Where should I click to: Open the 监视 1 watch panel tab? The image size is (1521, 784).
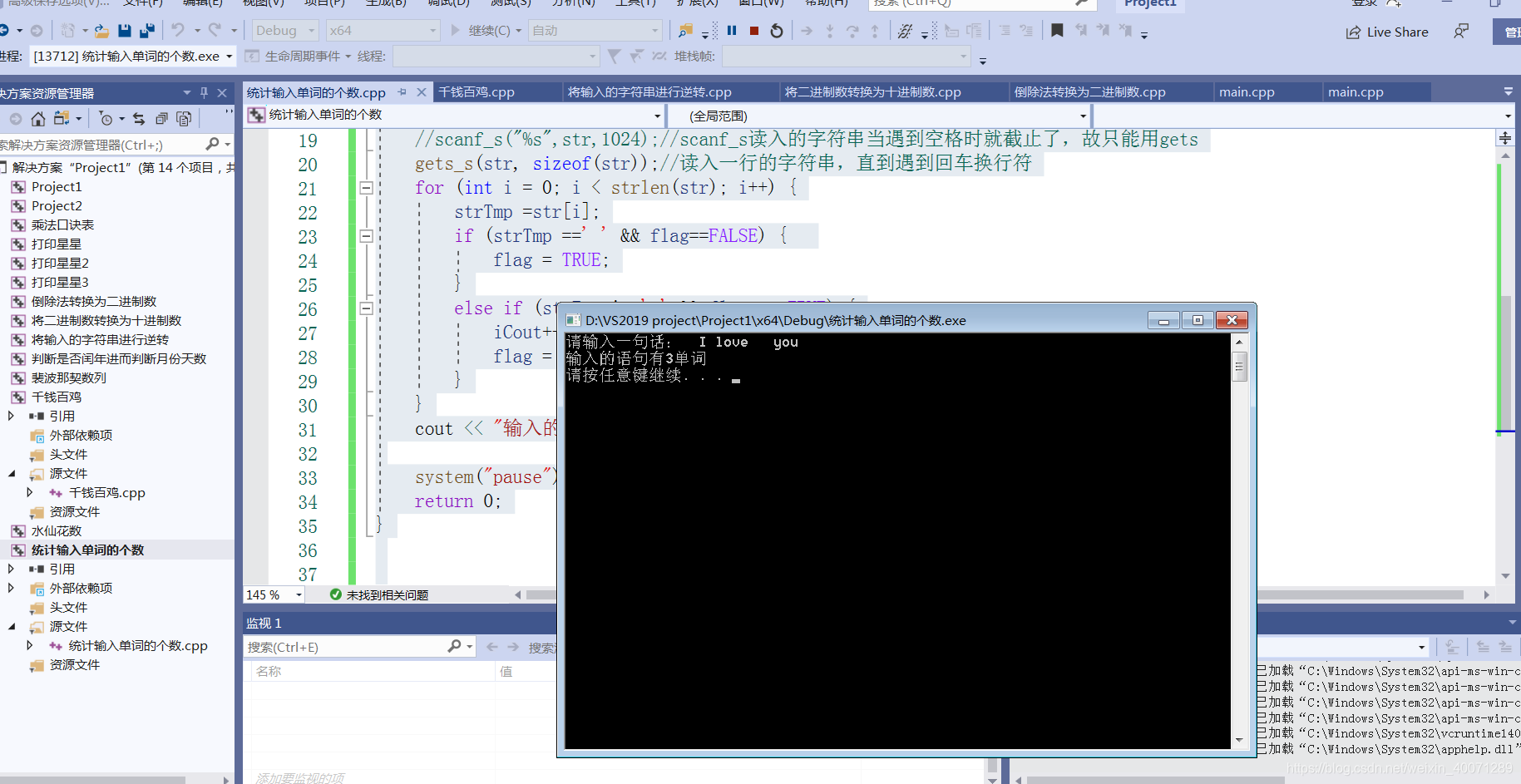click(264, 623)
